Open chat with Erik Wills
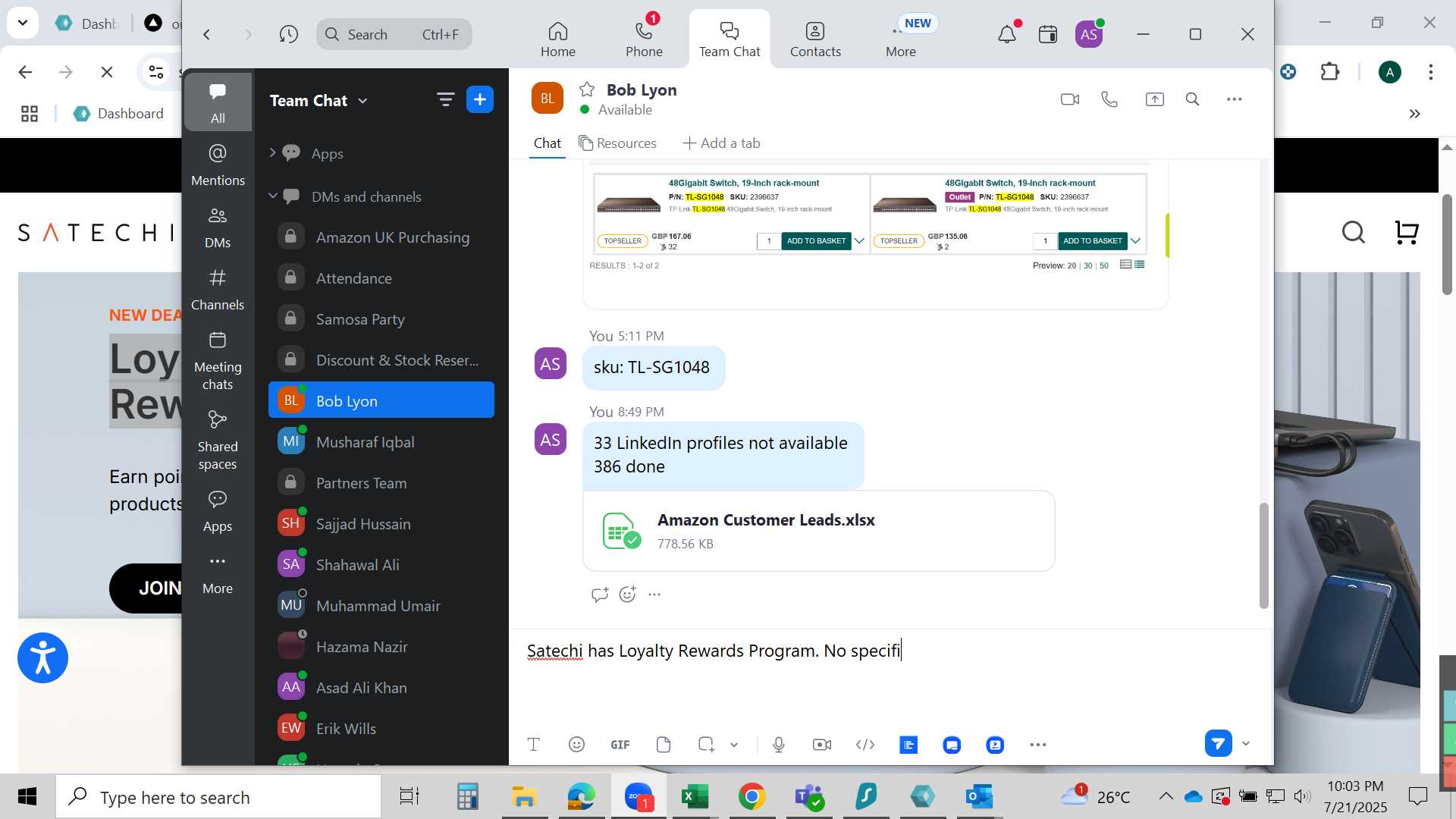 tap(381, 728)
